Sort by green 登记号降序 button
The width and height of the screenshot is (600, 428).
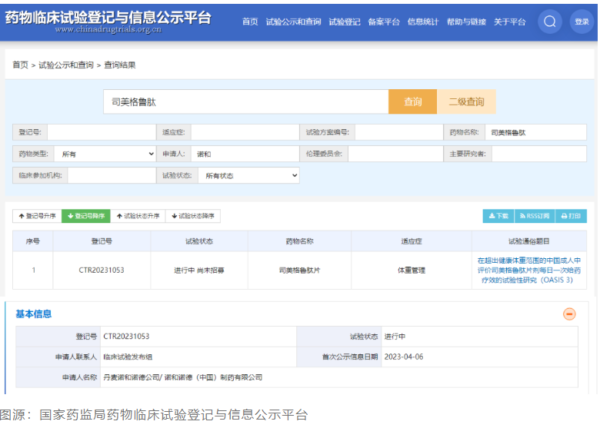point(86,216)
